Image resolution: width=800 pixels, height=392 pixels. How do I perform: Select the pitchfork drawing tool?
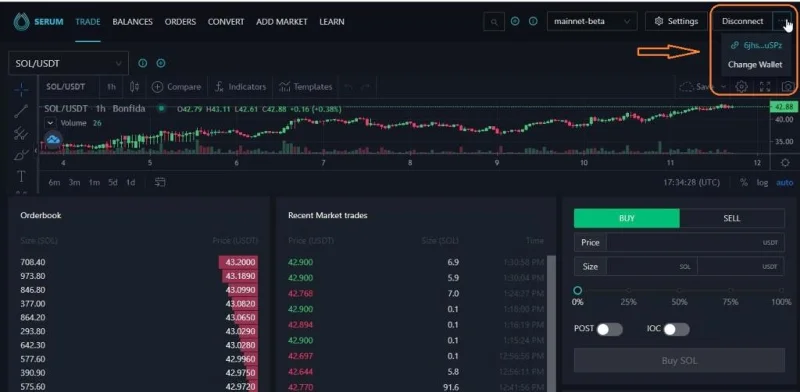[x=21, y=133]
